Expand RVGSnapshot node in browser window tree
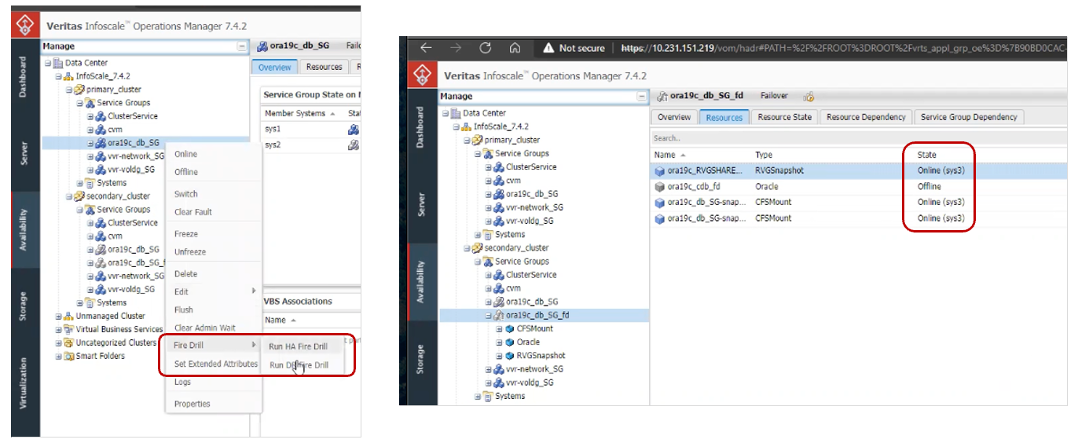The width and height of the screenshot is (1090, 444). click(x=500, y=356)
